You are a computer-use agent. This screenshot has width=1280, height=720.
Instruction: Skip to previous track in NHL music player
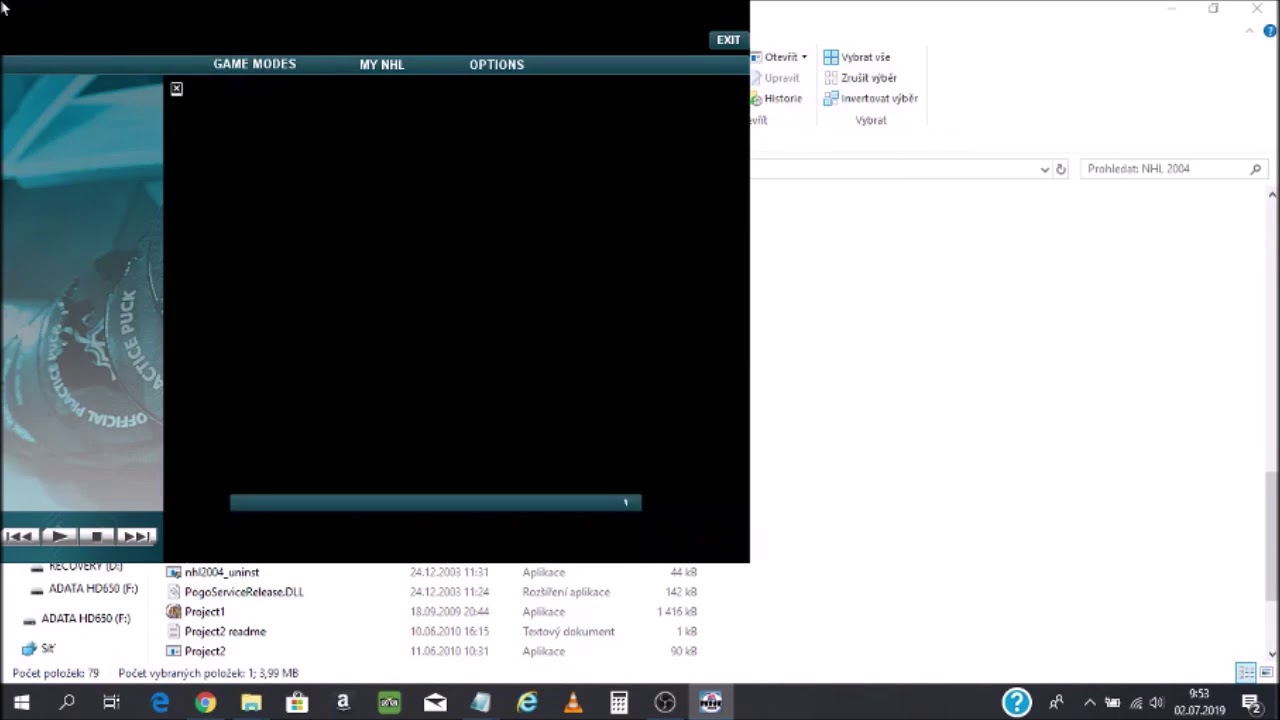pyautogui.click(x=20, y=536)
